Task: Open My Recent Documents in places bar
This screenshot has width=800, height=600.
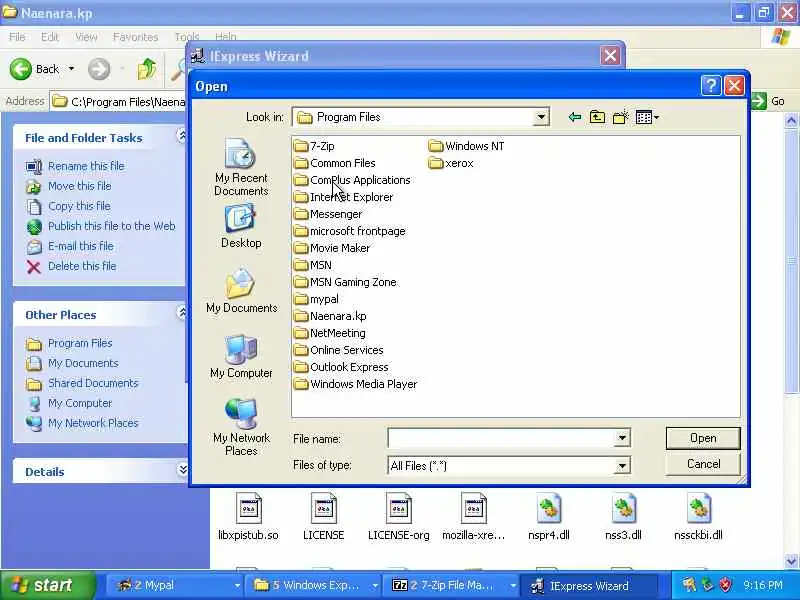Action: point(241,166)
